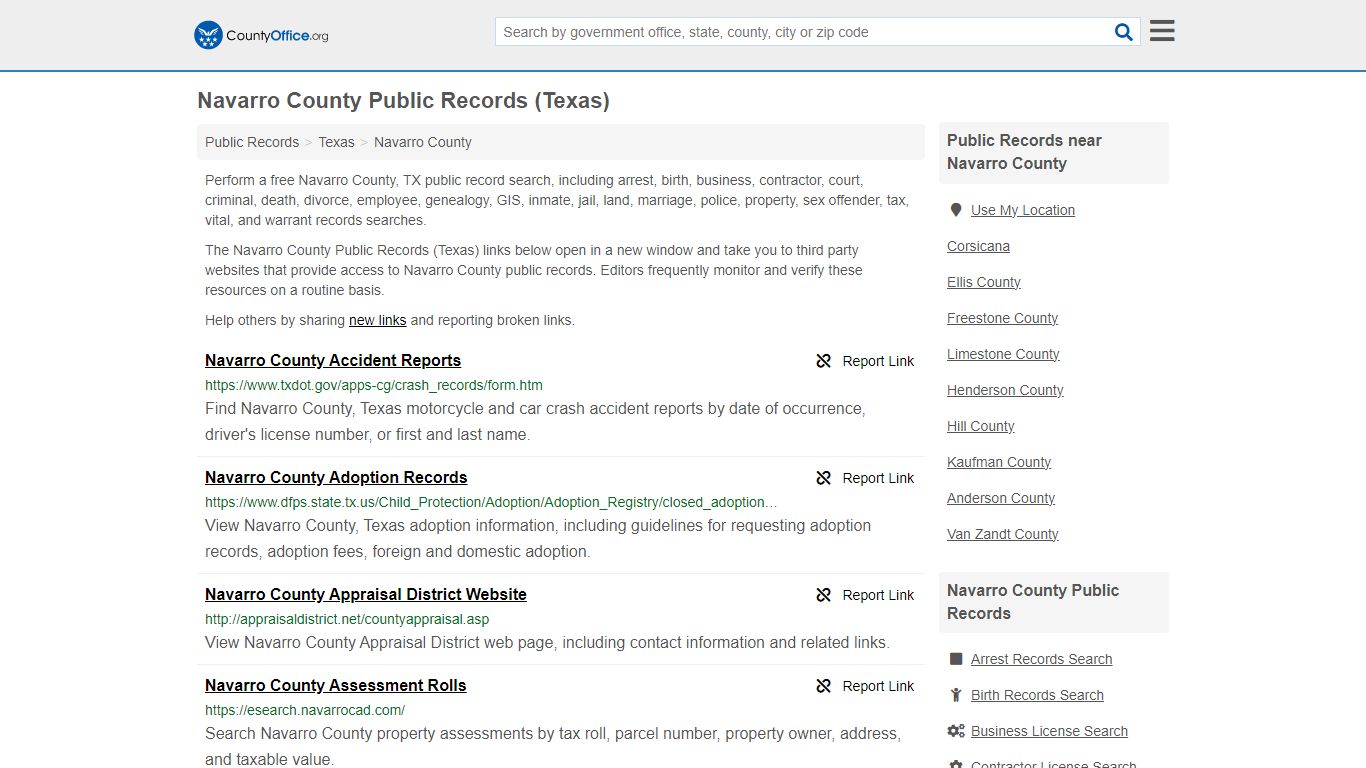Image resolution: width=1366 pixels, height=768 pixels.
Task: Go to Texas breadcrumb
Action: [x=336, y=142]
